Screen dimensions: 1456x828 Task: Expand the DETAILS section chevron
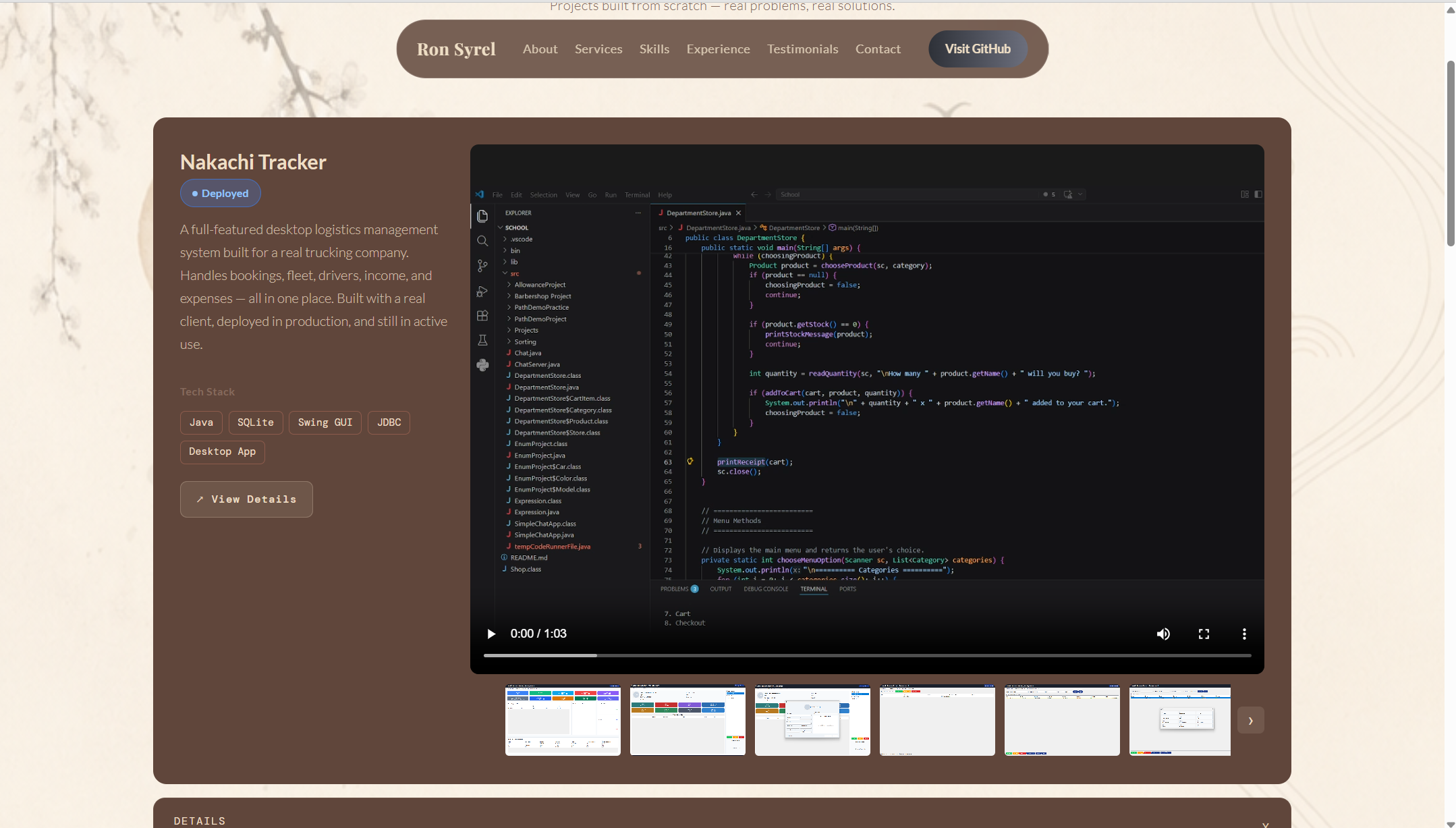1265,823
